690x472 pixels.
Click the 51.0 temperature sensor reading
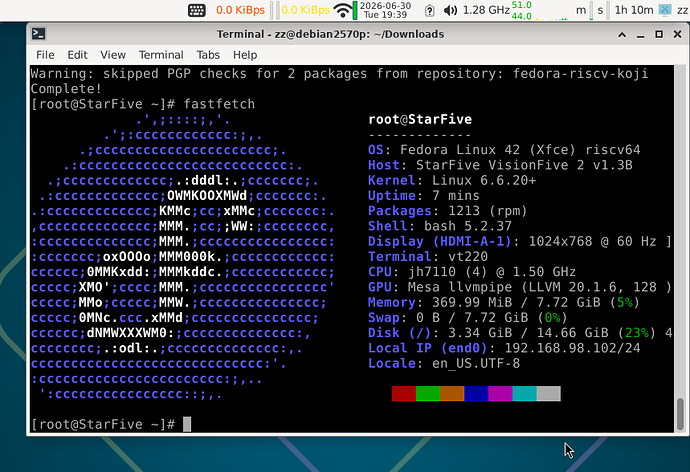[521, 5]
